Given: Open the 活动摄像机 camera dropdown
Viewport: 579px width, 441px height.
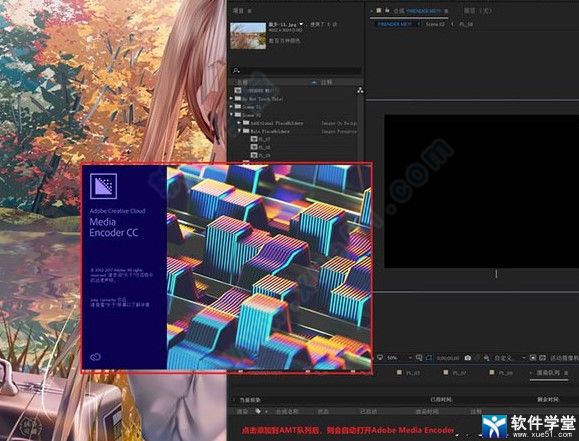Looking at the screenshot, I should tap(564, 358).
